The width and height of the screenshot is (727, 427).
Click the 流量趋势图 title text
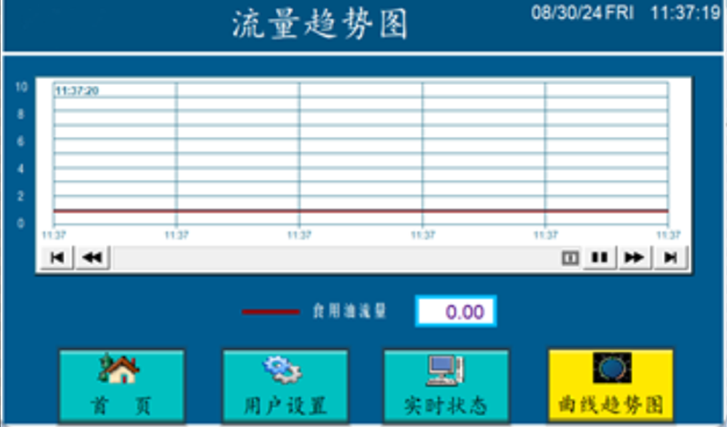pos(319,24)
